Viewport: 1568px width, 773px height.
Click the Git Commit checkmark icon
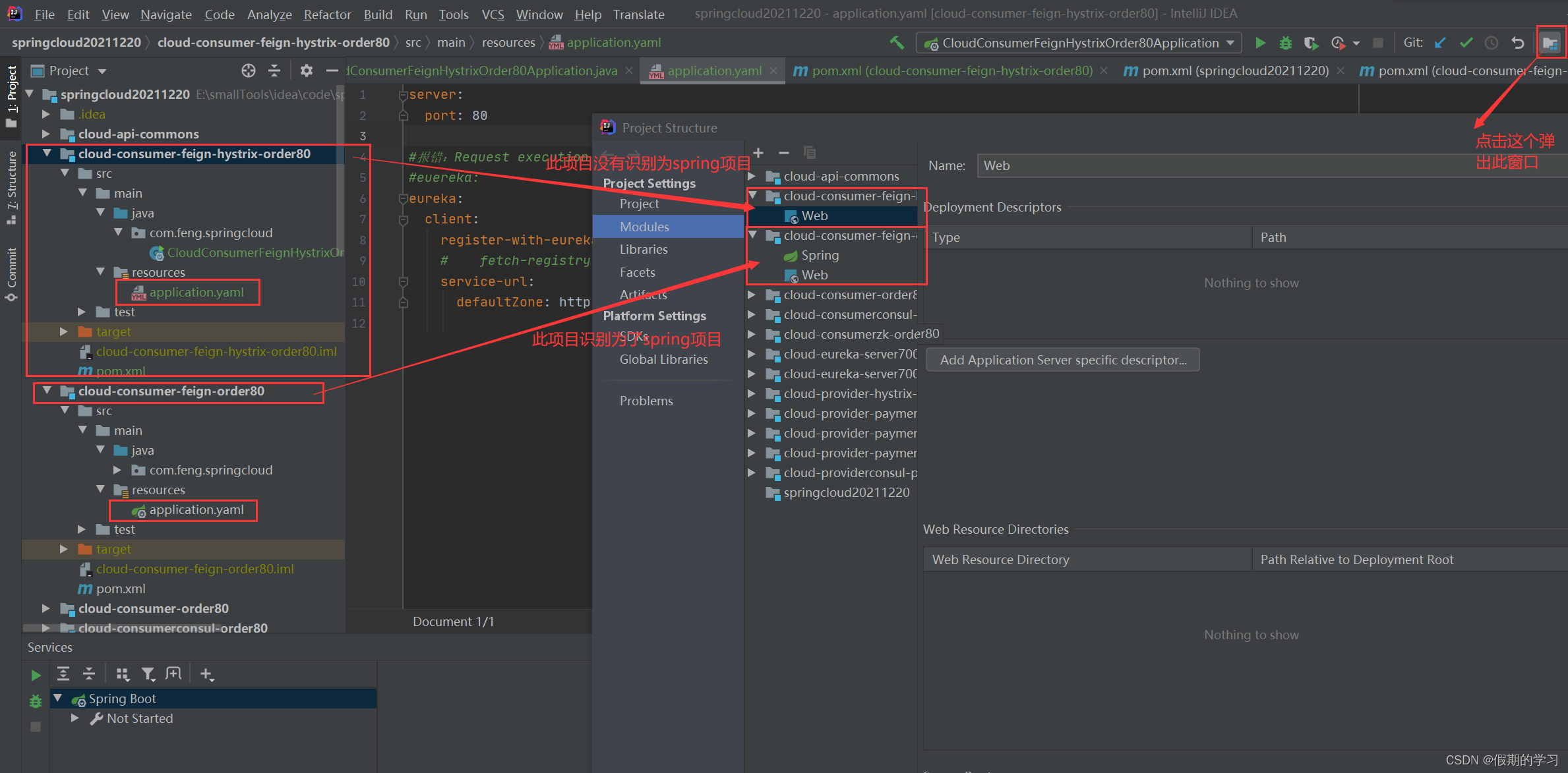(1466, 43)
